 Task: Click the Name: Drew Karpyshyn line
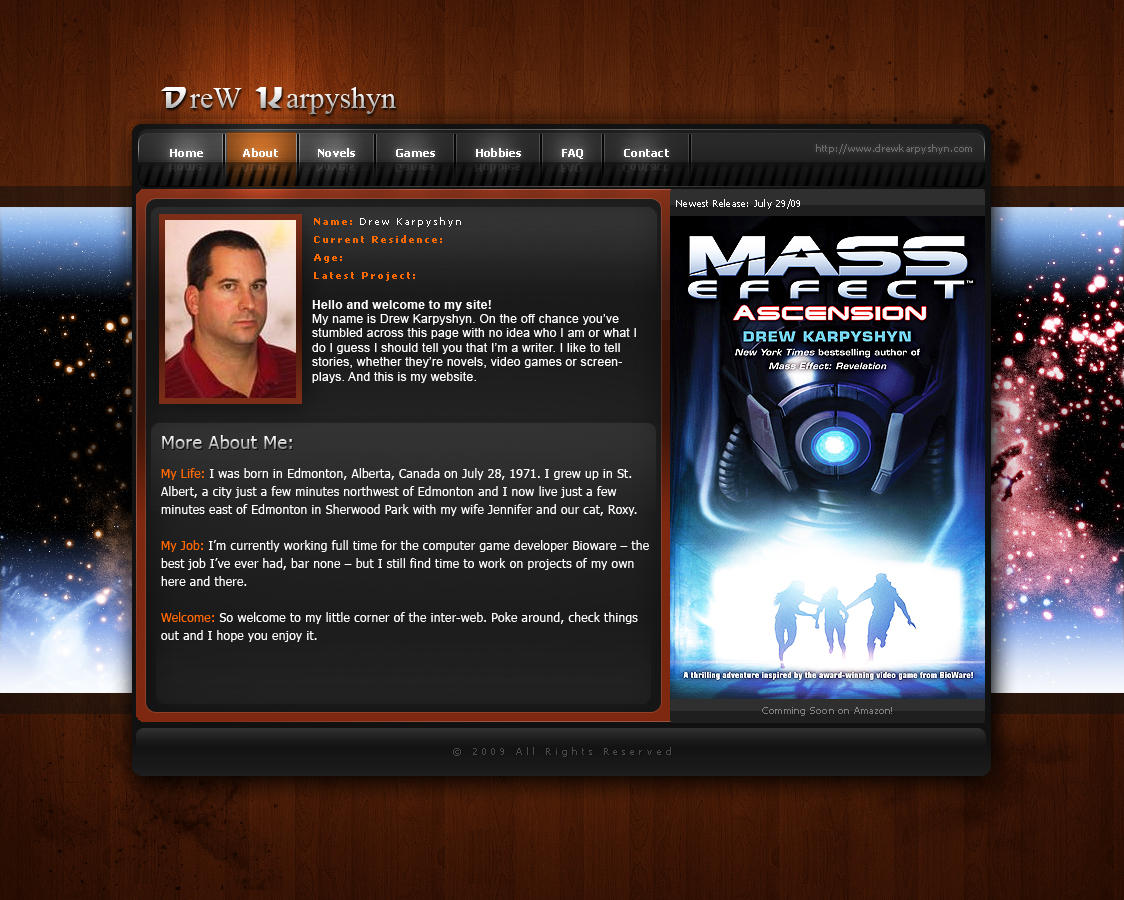point(388,221)
